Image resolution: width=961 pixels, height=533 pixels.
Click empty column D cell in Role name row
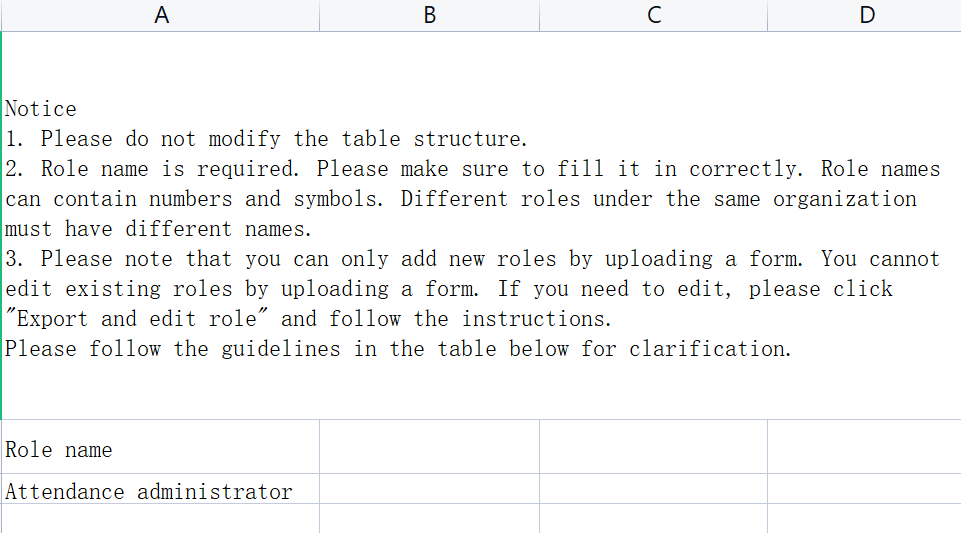[865, 450]
